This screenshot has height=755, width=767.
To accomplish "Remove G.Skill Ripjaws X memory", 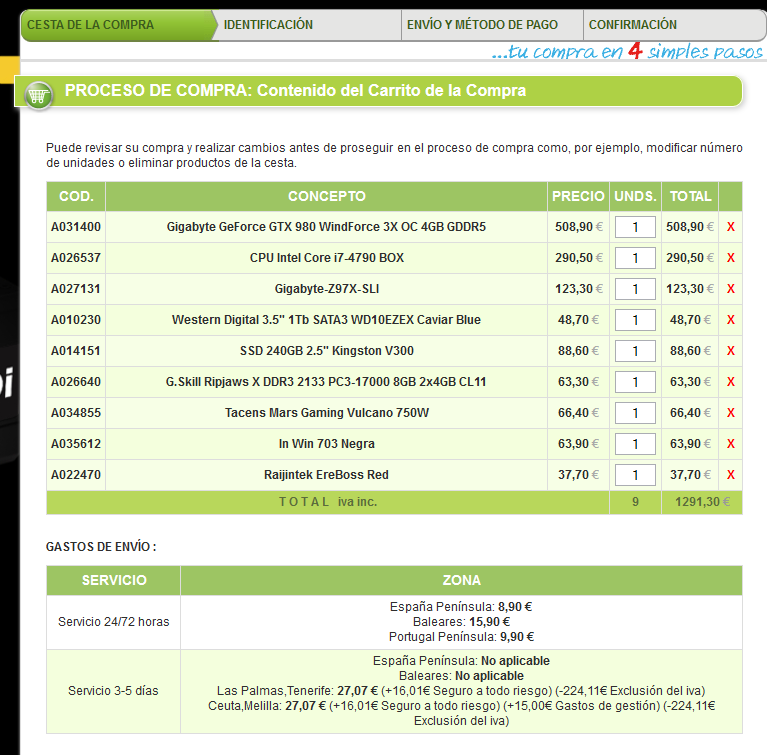I will [730, 382].
